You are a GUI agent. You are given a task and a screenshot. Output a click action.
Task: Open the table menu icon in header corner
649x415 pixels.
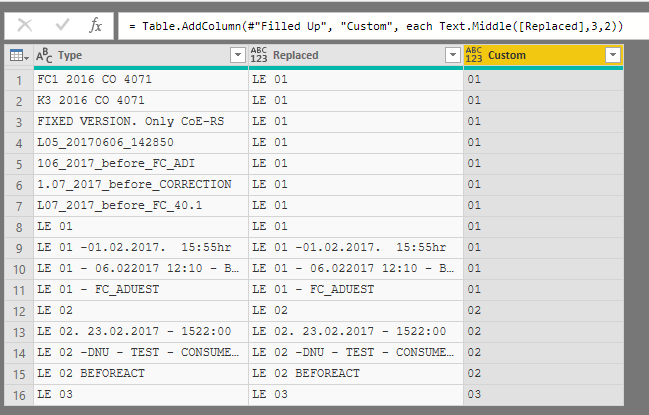tap(19, 55)
